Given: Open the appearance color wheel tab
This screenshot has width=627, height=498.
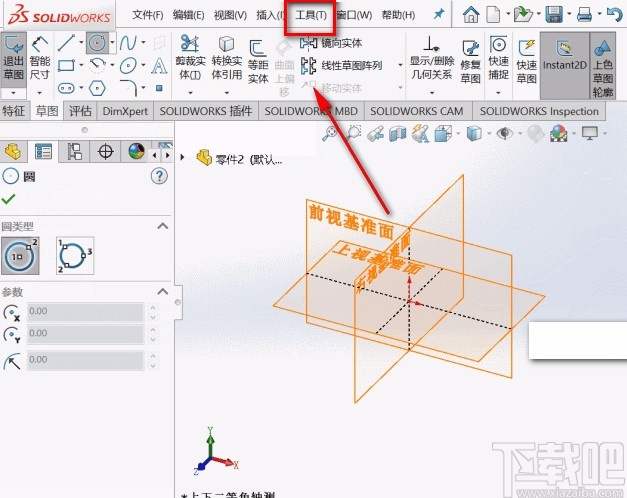Looking at the screenshot, I should coord(136,151).
